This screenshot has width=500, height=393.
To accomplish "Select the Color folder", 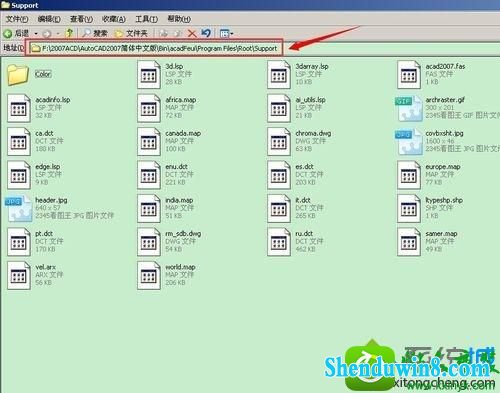I will (x=29, y=74).
